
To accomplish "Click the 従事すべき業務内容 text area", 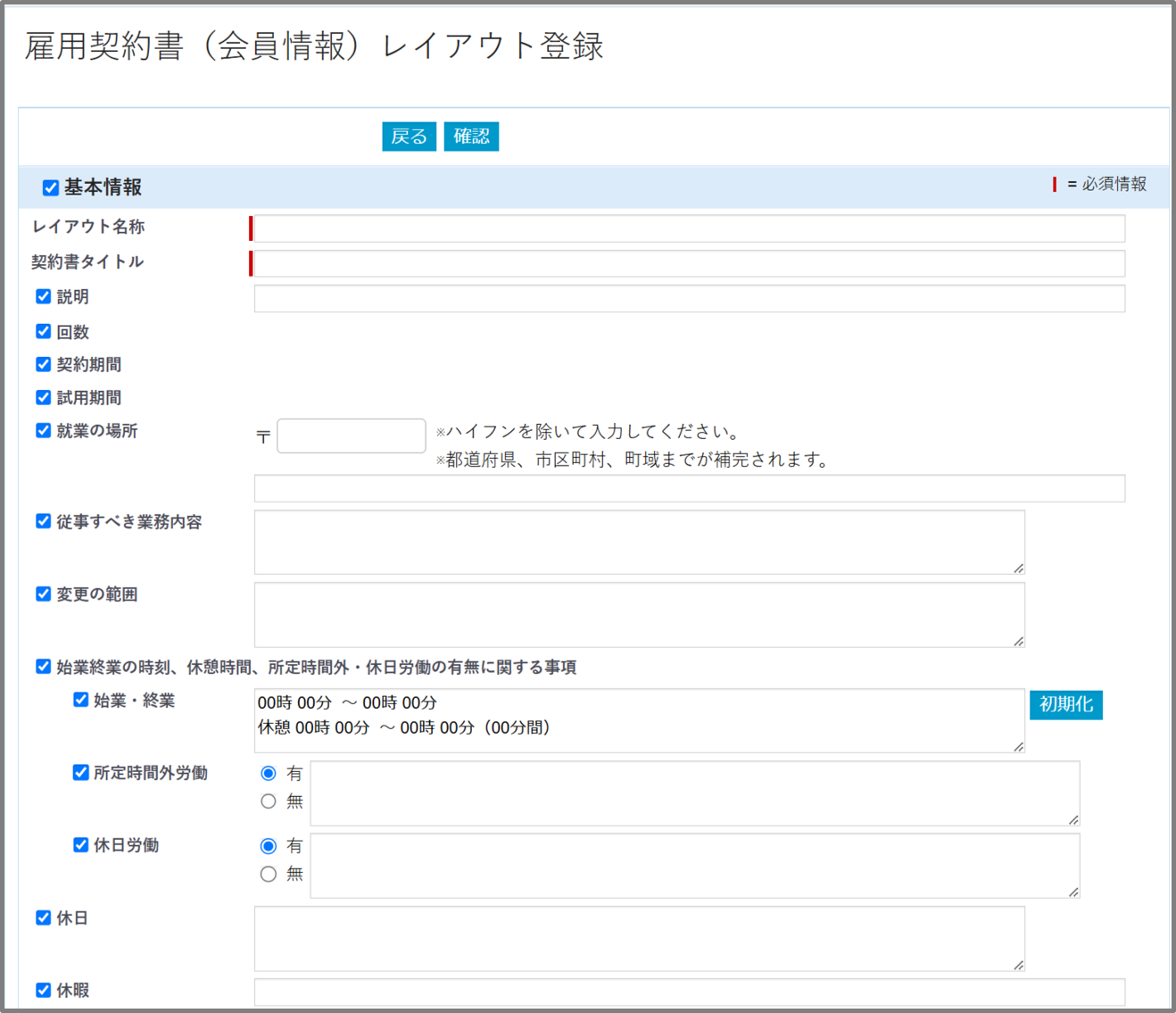I will [640, 542].
